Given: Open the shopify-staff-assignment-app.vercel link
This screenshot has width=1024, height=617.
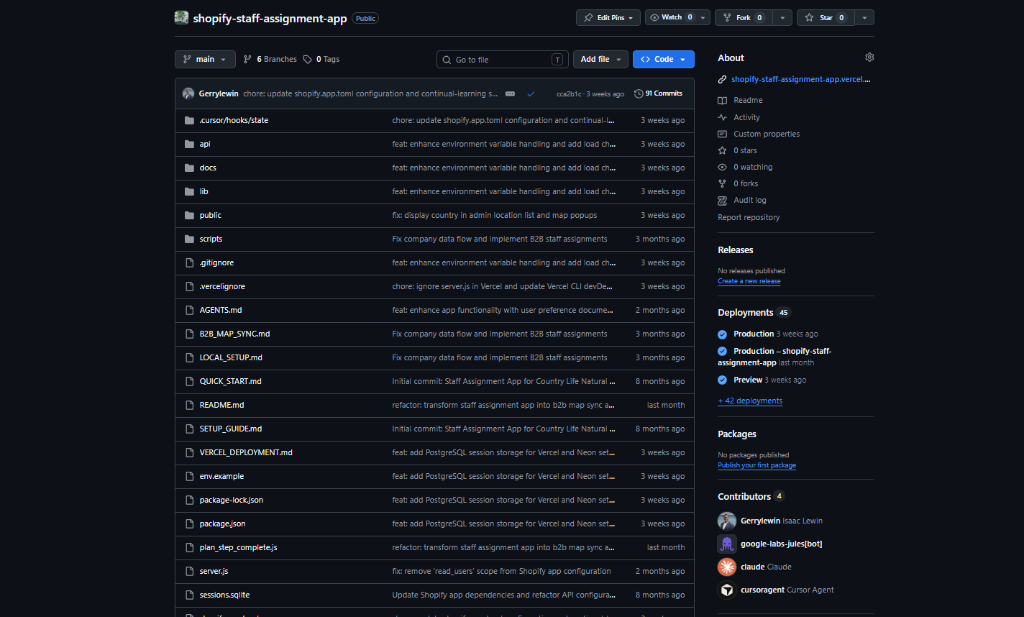Looking at the screenshot, I should [801, 79].
